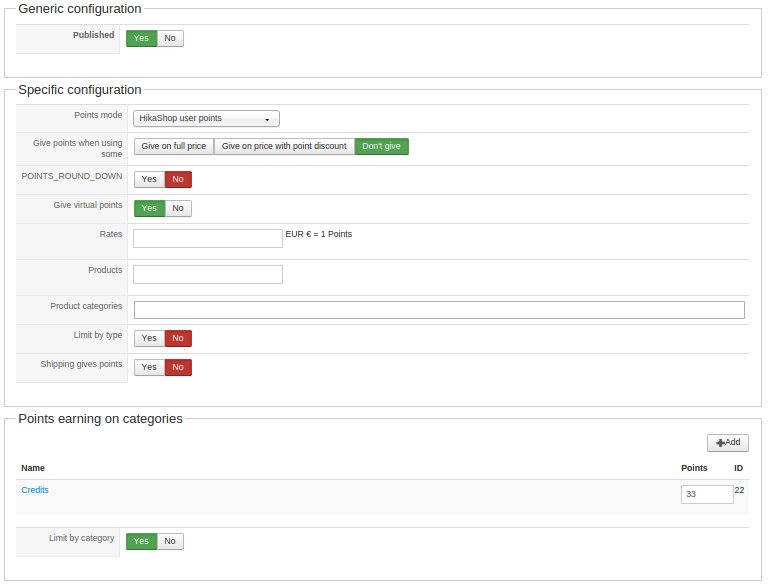
Task: Focus the Rates input field
Action: [x=208, y=238]
